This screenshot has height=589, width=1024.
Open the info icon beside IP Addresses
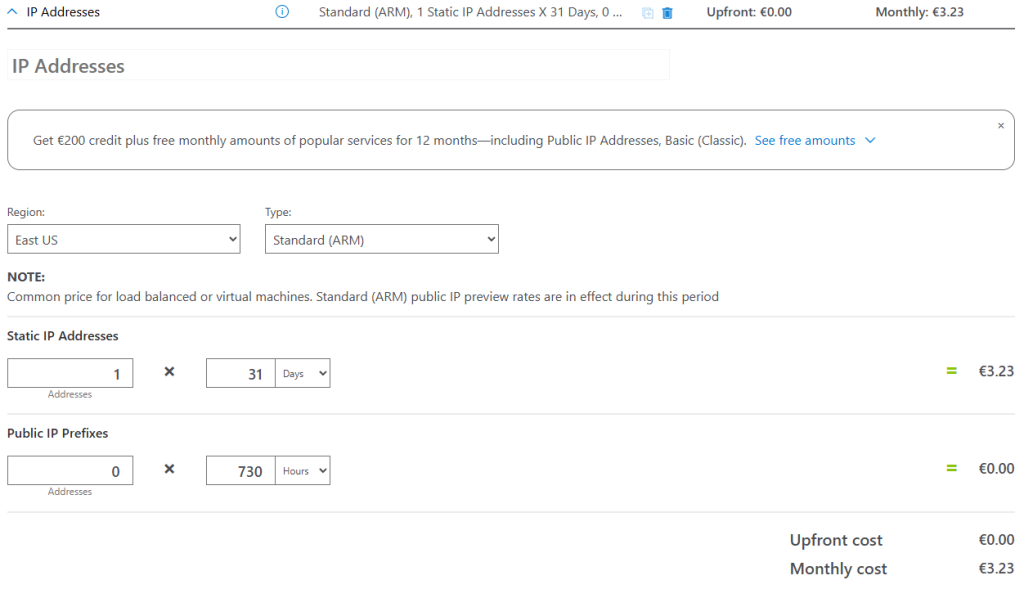[282, 12]
